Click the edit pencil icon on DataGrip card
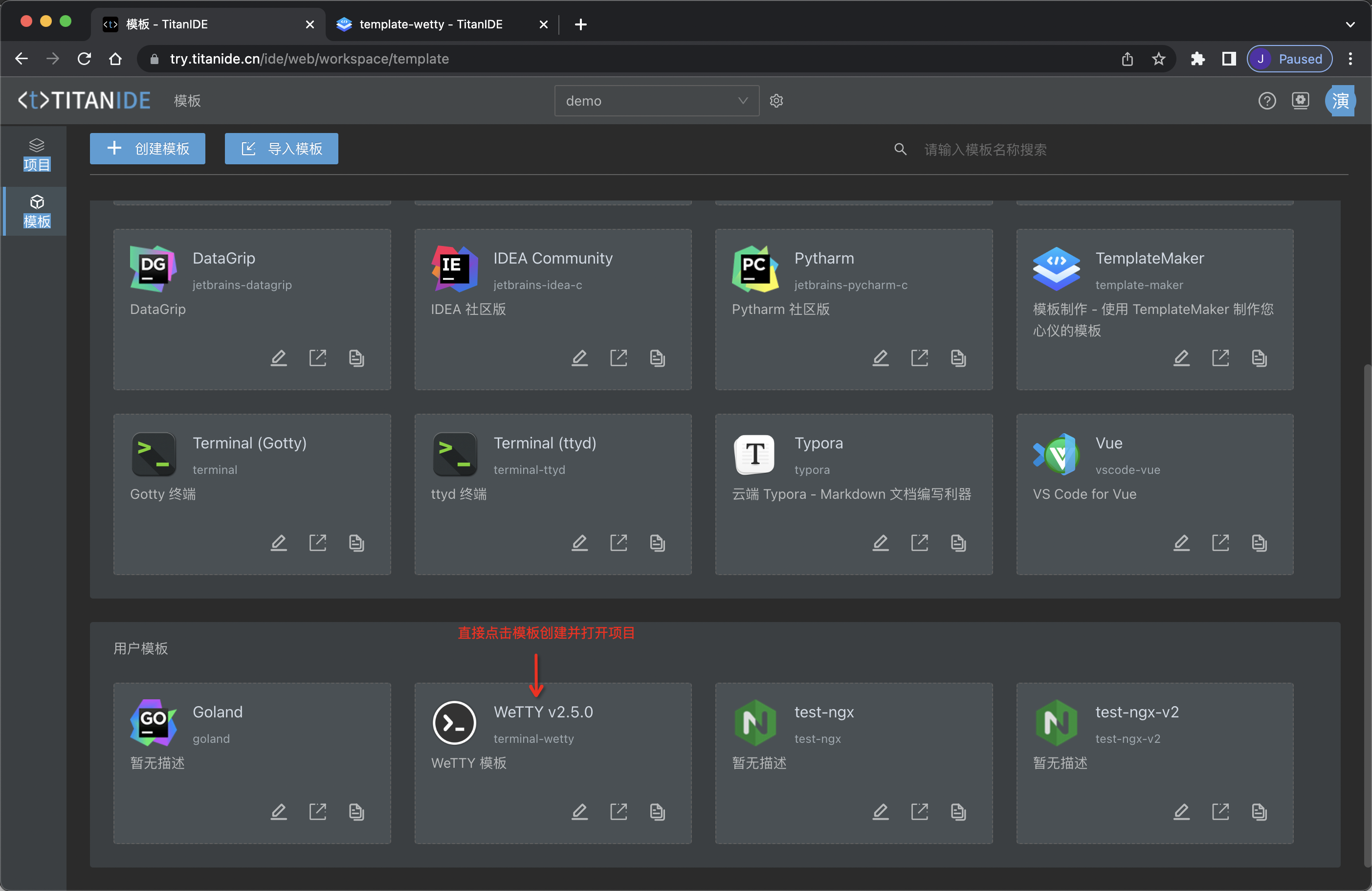Viewport: 1372px width, 891px height. (x=278, y=357)
